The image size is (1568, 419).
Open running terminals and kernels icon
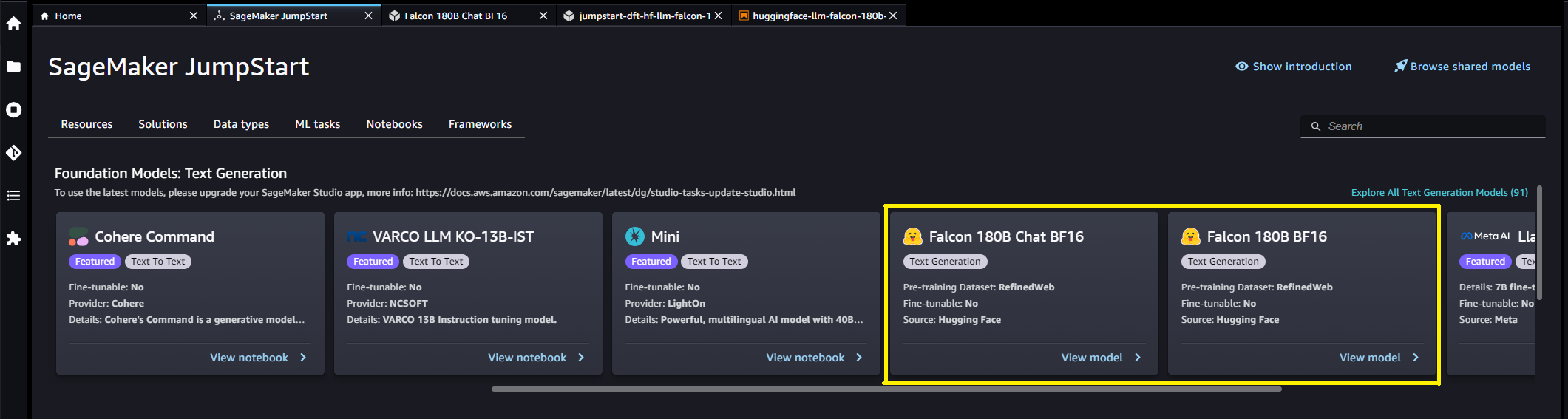click(x=13, y=109)
